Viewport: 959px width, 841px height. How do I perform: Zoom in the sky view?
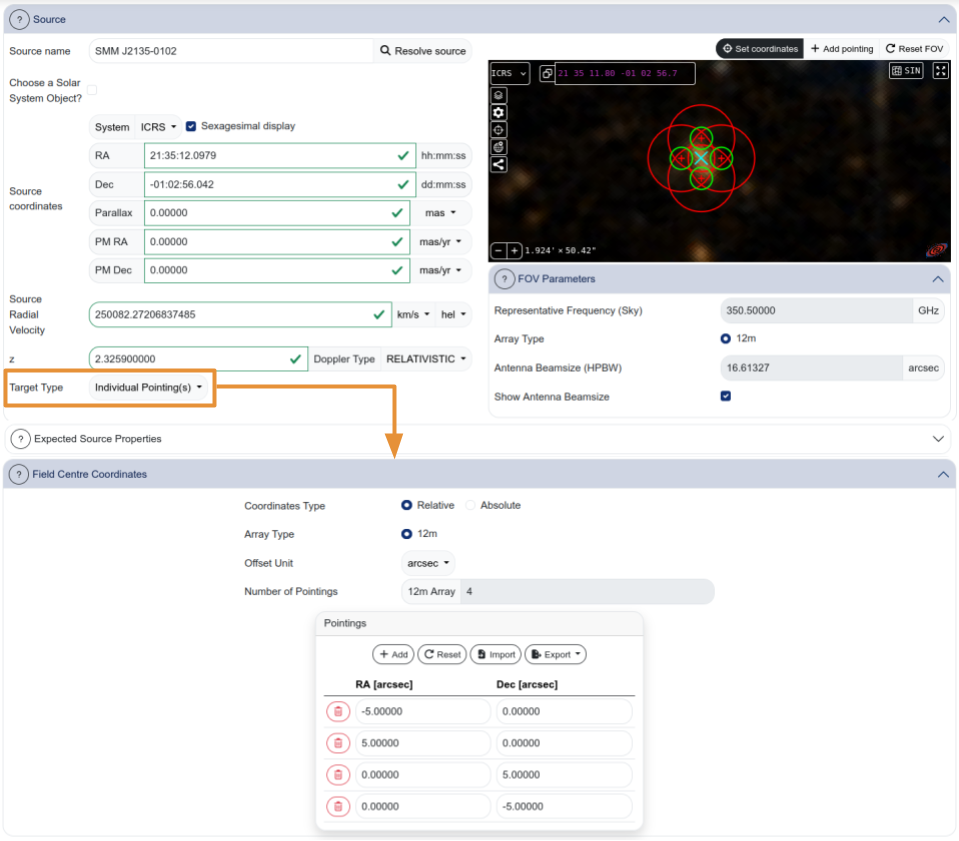(x=514, y=251)
